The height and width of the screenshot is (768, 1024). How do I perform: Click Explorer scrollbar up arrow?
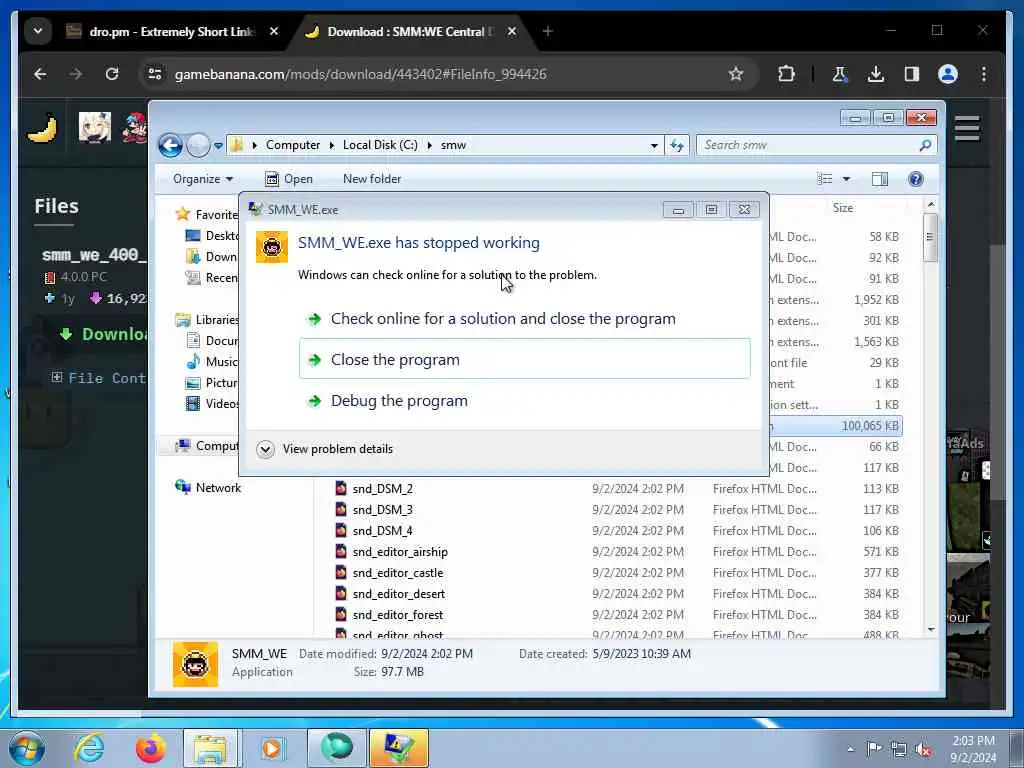tap(931, 204)
